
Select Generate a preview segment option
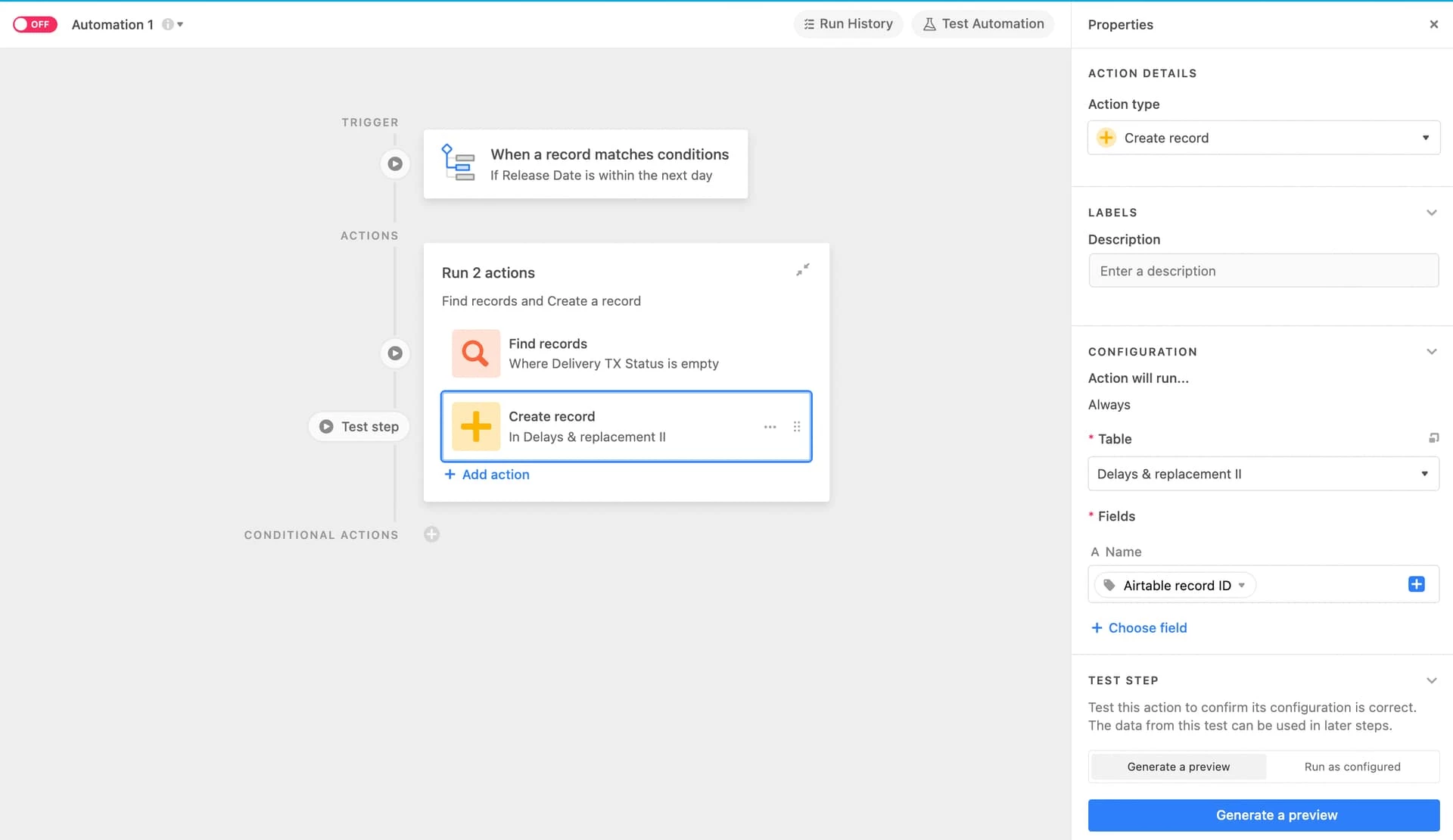click(1178, 767)
